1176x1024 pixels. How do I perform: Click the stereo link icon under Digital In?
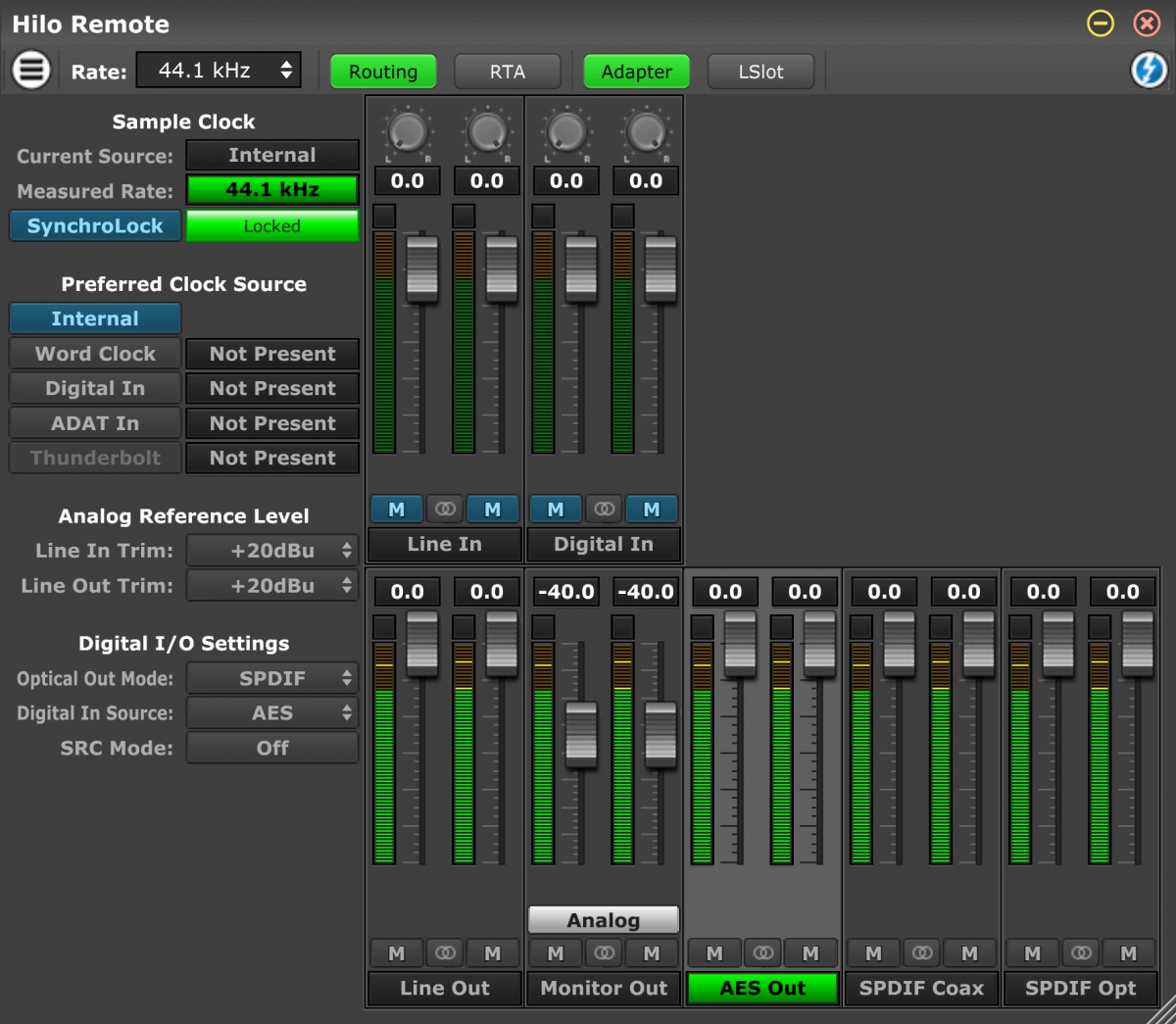tap(604, 509)
